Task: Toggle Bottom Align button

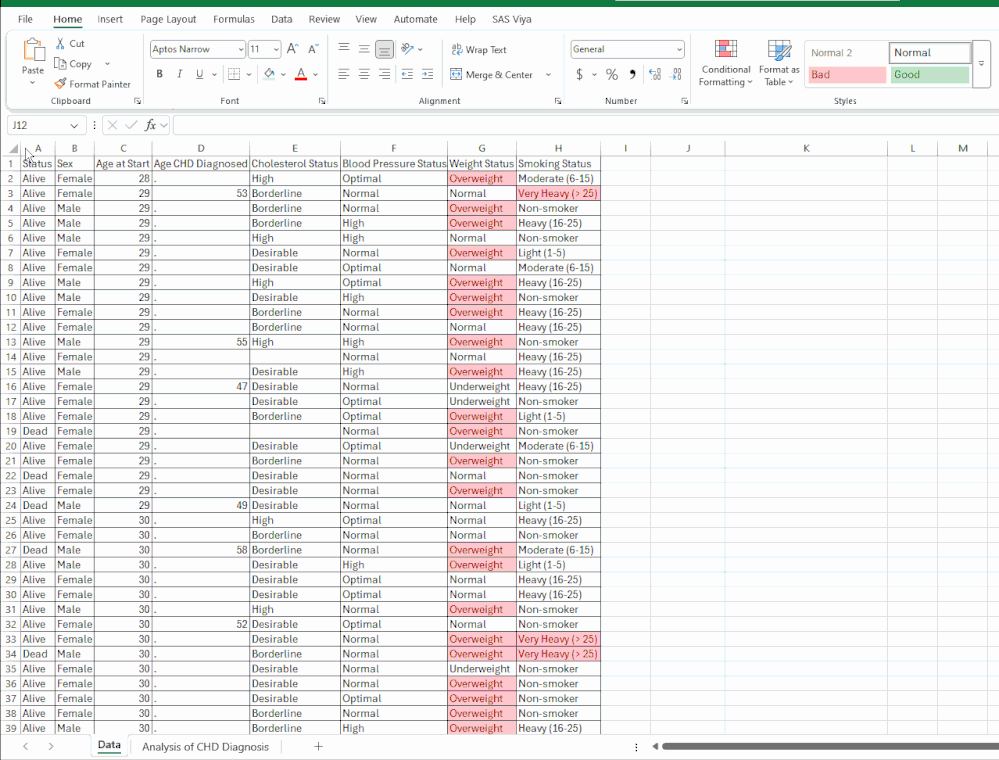Action: tap(384, 49)
